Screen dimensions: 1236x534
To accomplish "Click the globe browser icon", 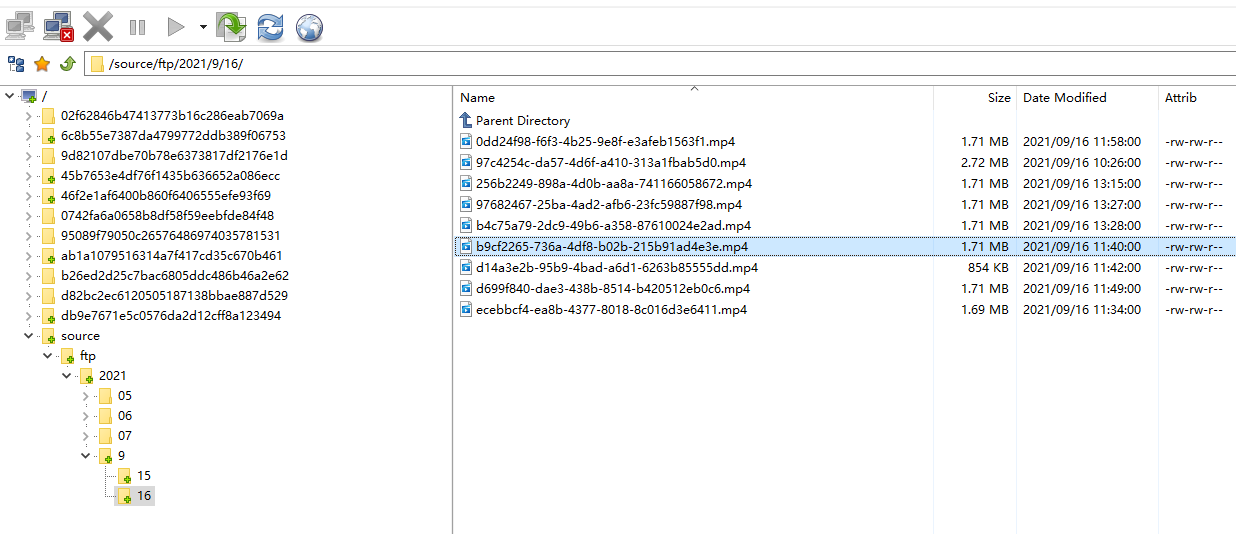I will (x=309, y=27).
